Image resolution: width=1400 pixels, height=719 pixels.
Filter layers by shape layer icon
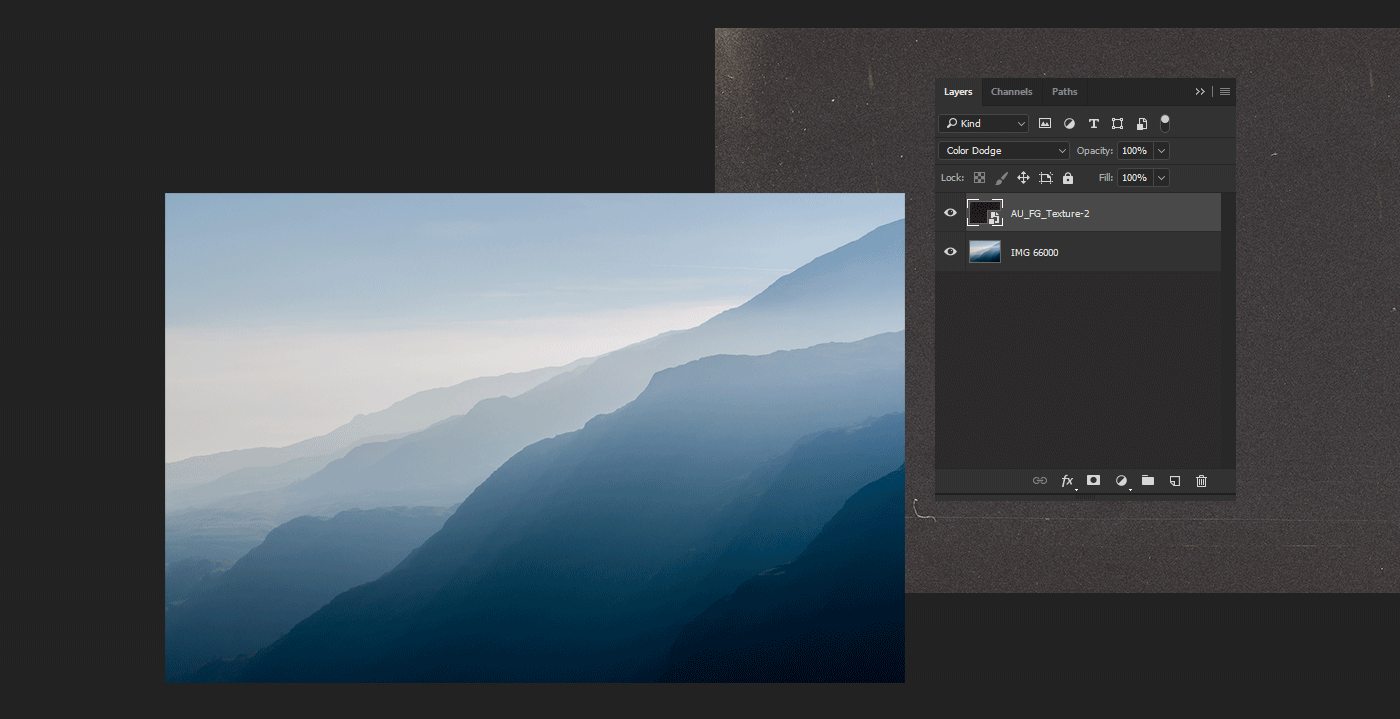[x=1117, y=124]
